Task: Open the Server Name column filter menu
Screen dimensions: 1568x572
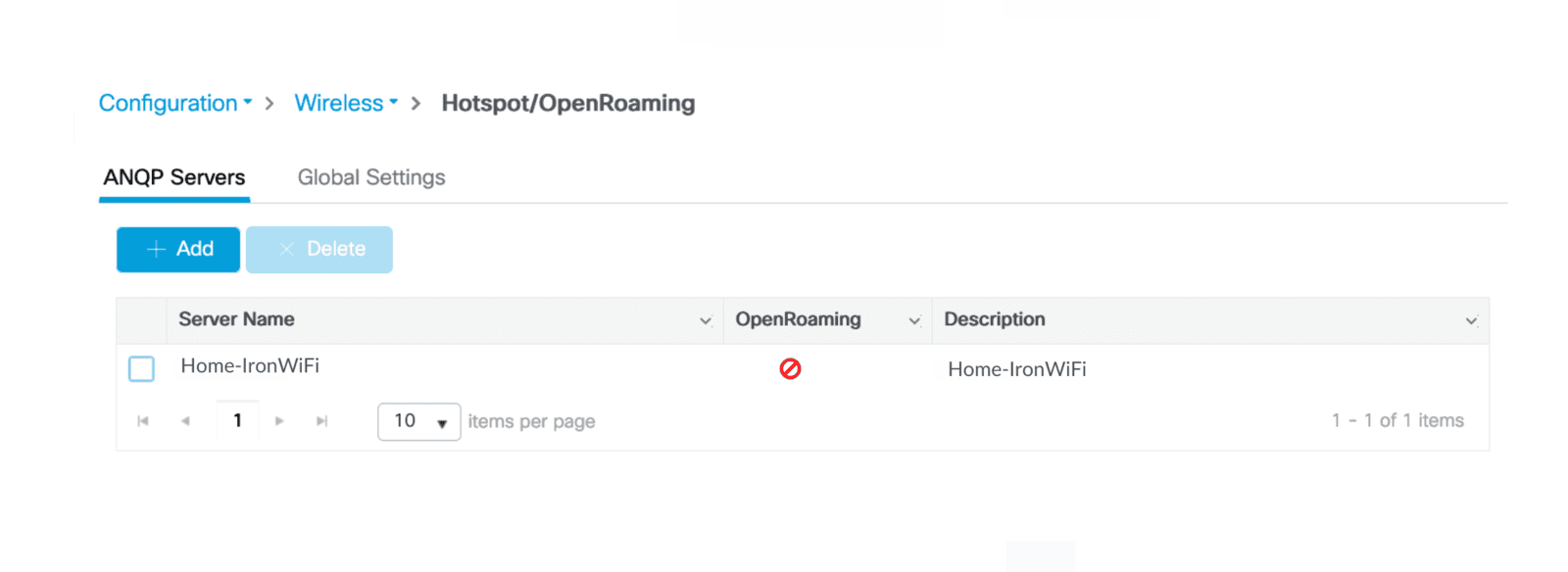Action: 705,320
